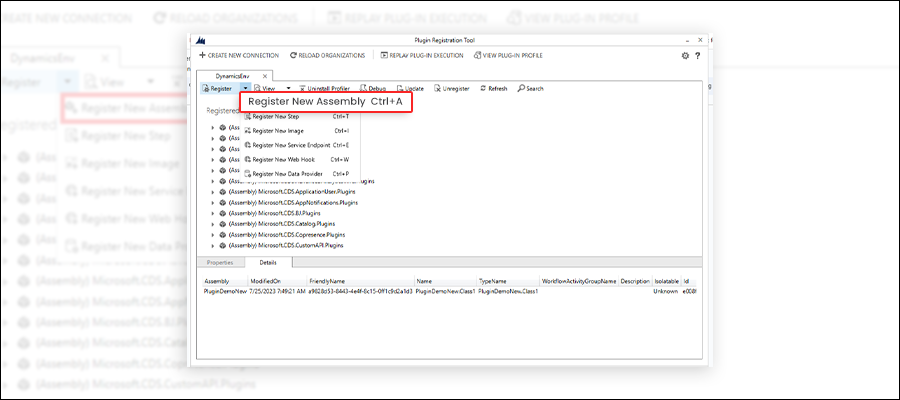This screenshot has width=900, height=400.
Task: Click assembly icon beside Microsoft.CDS.CustomAPI.Plugins
Action: point(223,246)
